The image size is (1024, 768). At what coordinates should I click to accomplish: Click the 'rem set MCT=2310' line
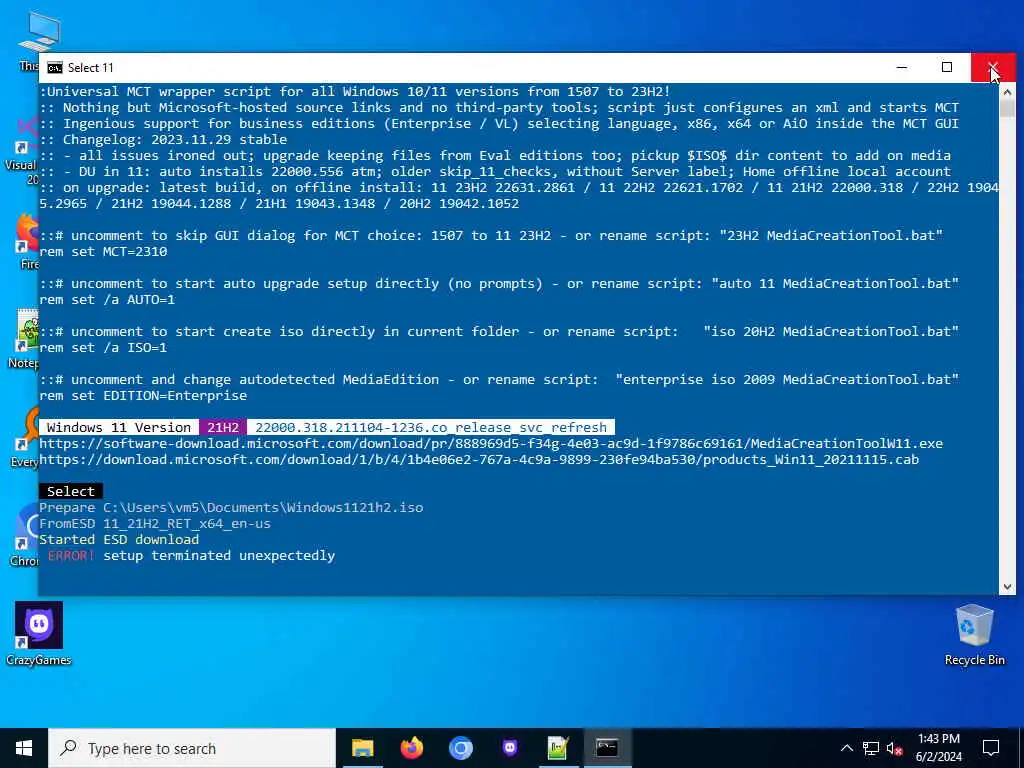pos(103,251)
